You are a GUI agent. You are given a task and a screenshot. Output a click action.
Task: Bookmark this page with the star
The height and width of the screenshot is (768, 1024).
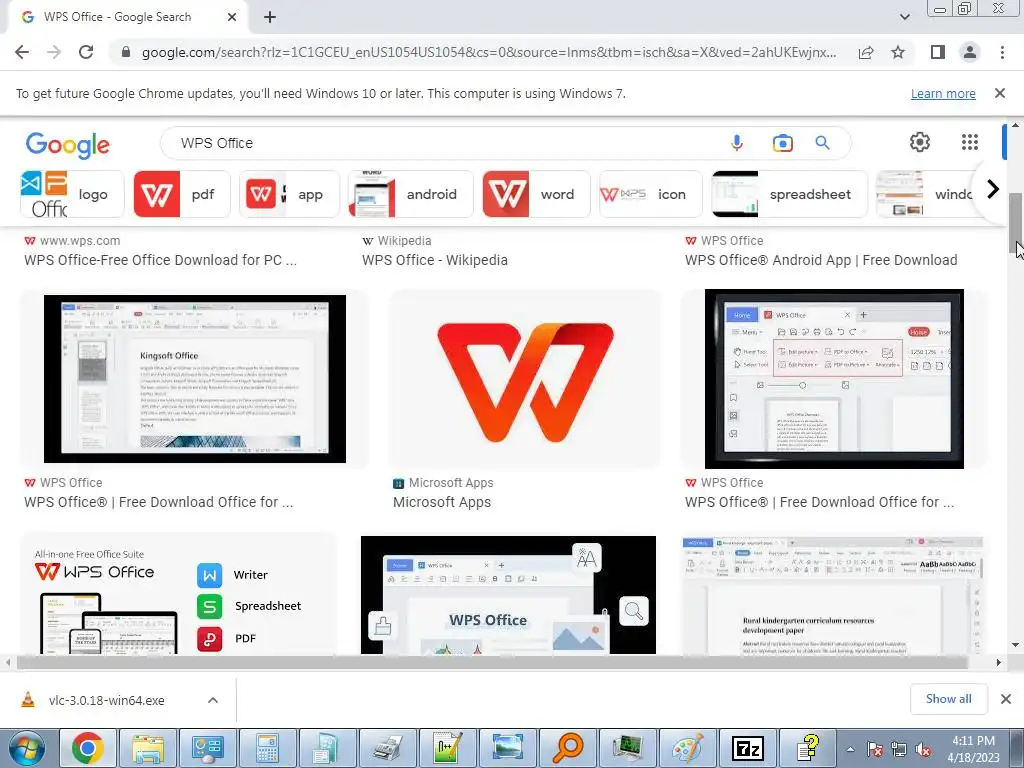898,52
